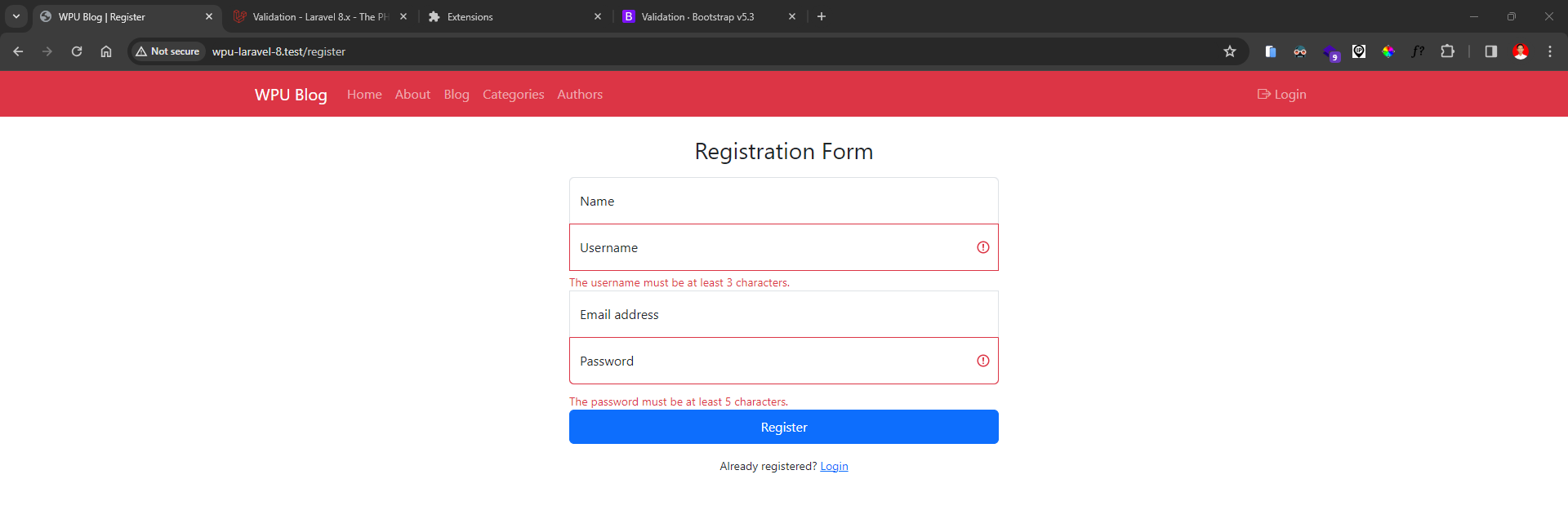
Task: Click the username must be at least 3 characters message
Action: pos(679,282)
